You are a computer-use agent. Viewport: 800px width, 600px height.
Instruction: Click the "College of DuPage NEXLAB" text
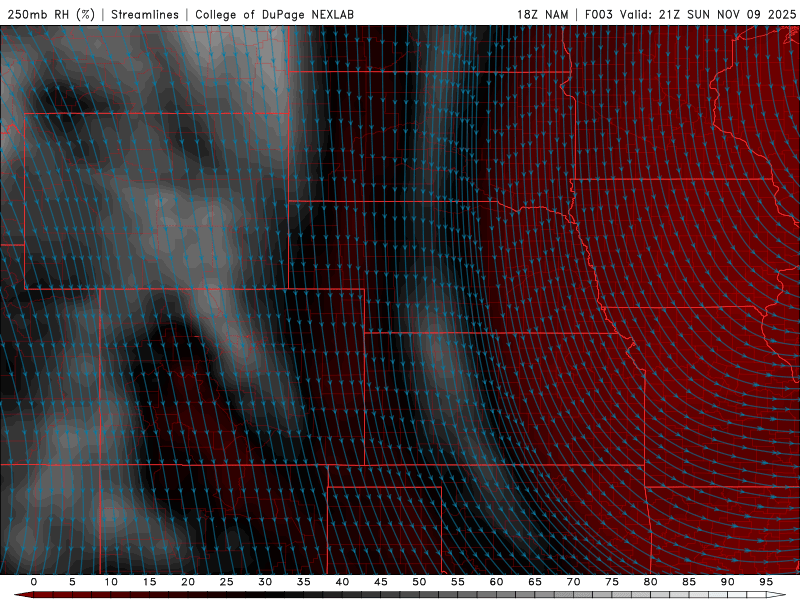(x=274, y=14)
